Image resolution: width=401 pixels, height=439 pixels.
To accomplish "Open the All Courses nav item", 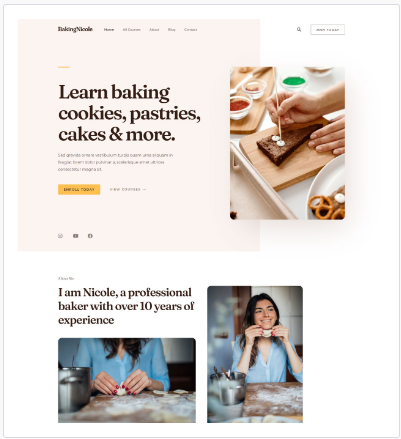I will click(131, 30).
